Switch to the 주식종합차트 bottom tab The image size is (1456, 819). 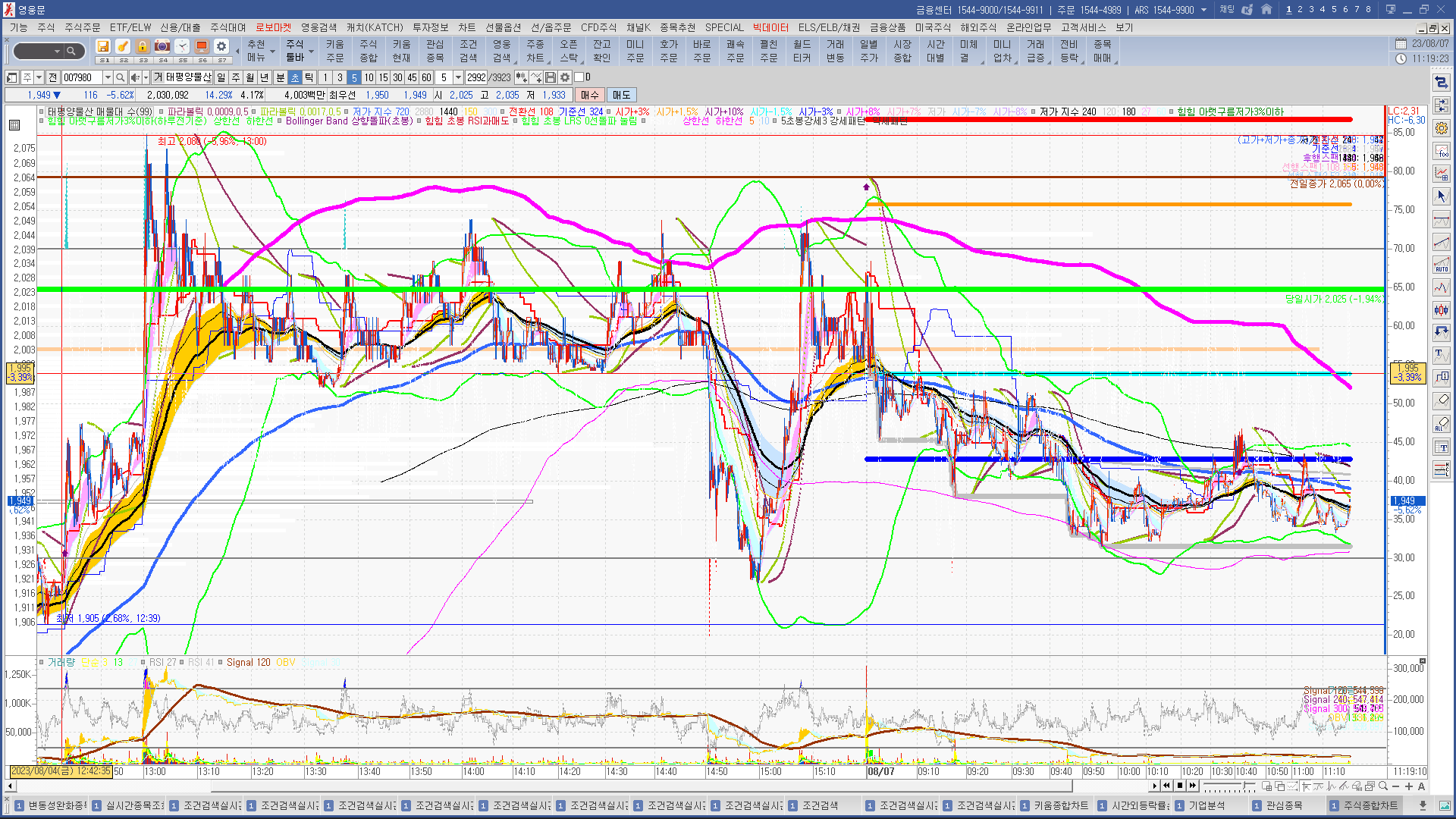tap(1363, 805)
